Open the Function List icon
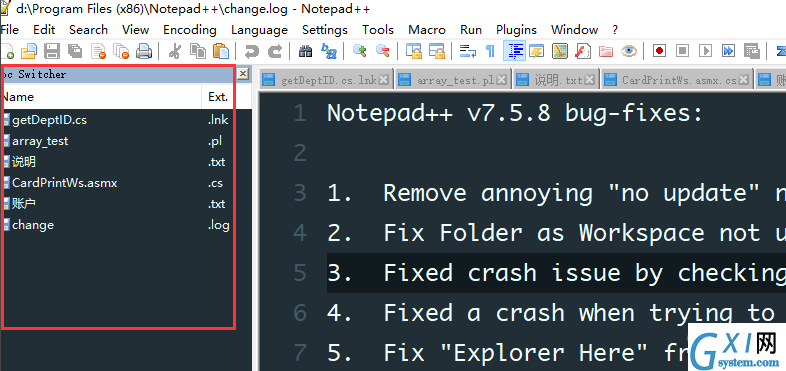The height and width of the screenshot is (371, 786). point(582,51)
